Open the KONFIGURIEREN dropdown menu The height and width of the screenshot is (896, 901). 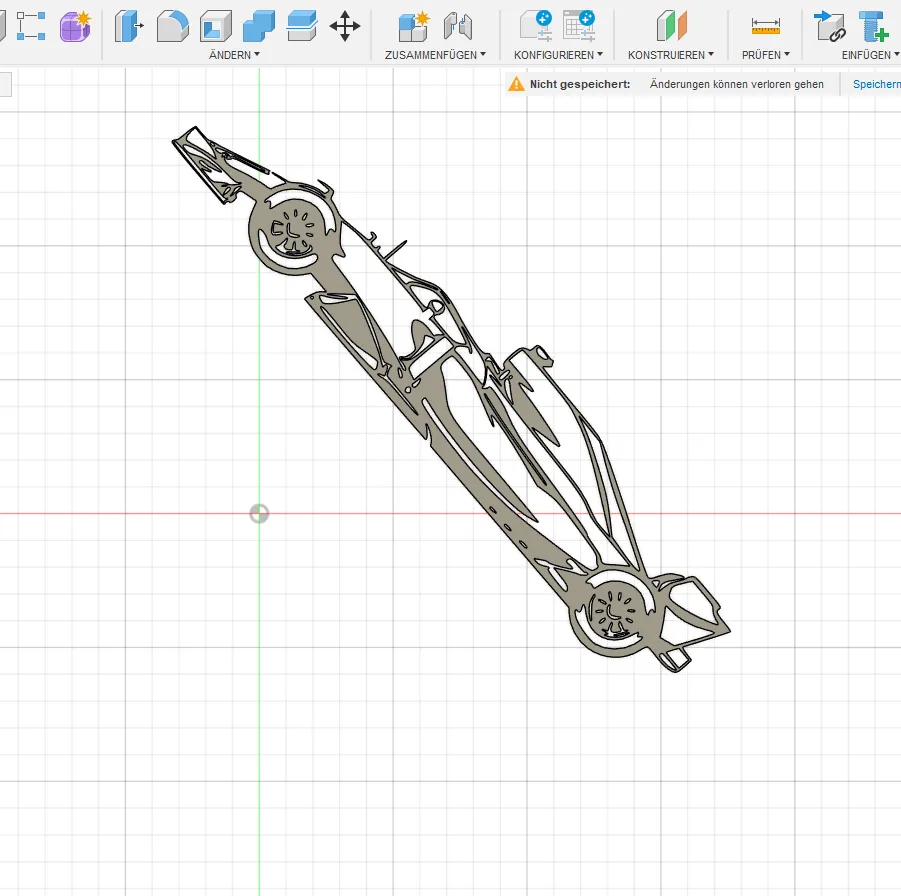[x=558, y=55]
